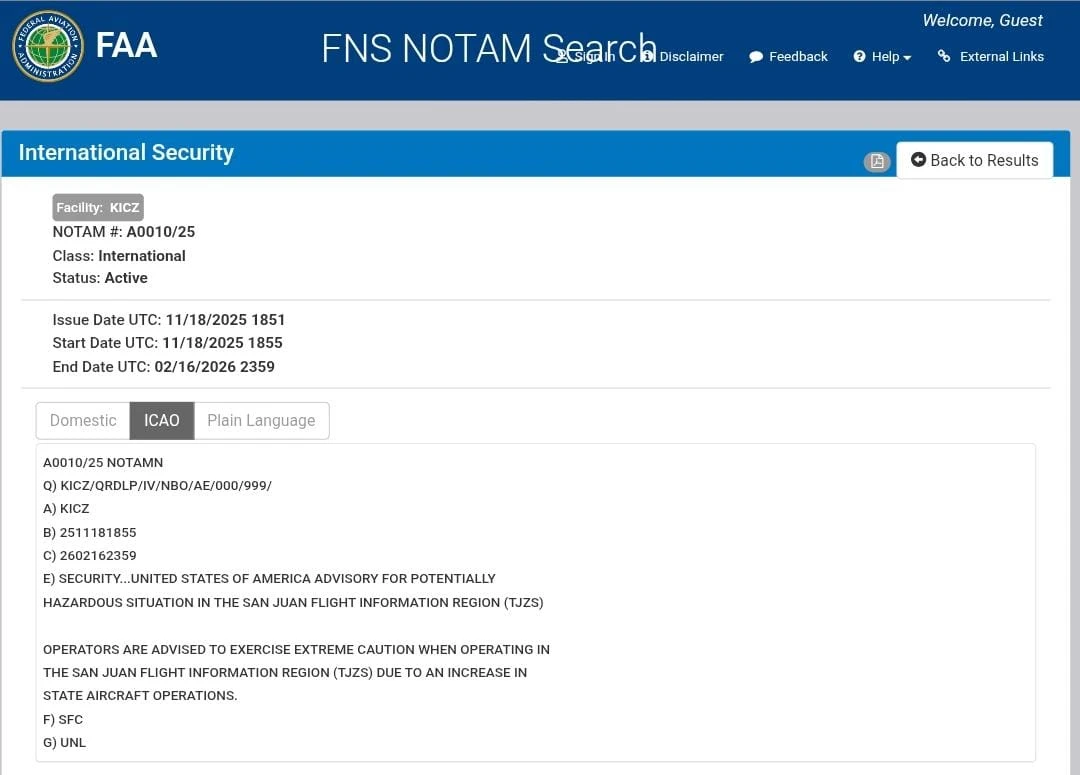Click the External Links chain icon
This screenshot has width=1080, height=775.
click(x=944, y=56)
